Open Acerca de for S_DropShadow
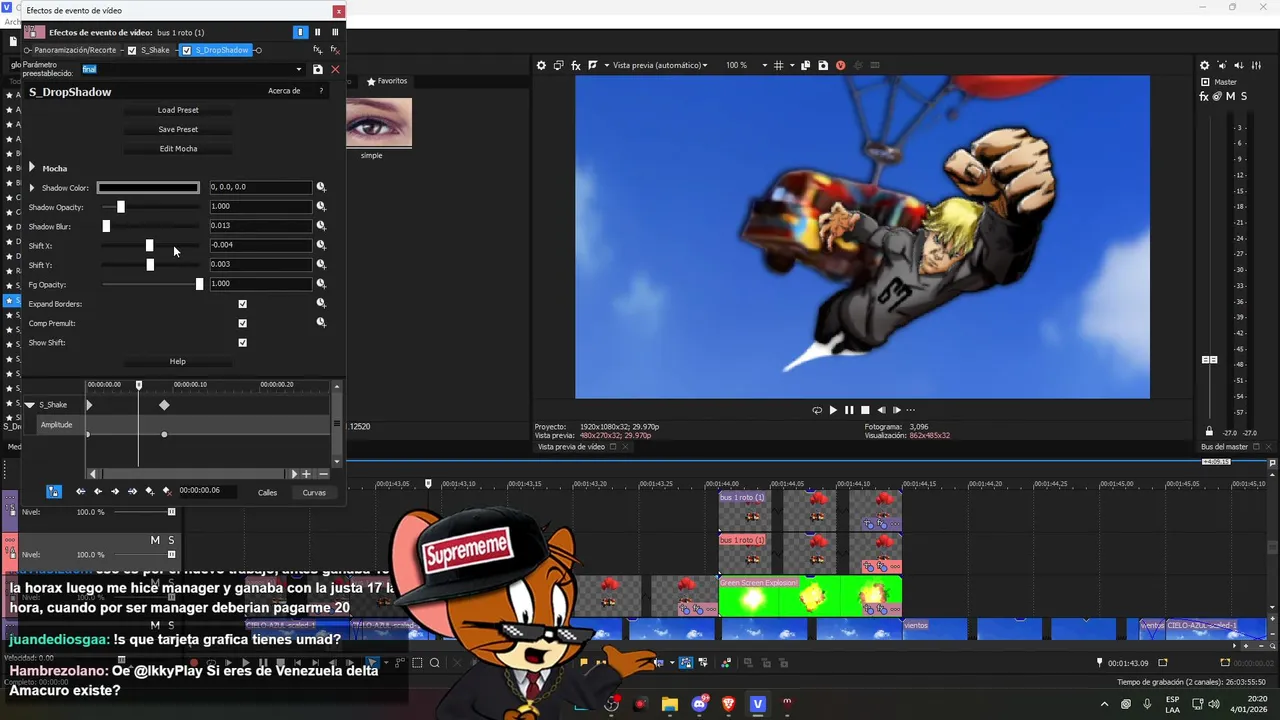Viewport: 1280px width, 720px height. pos(284,91)
